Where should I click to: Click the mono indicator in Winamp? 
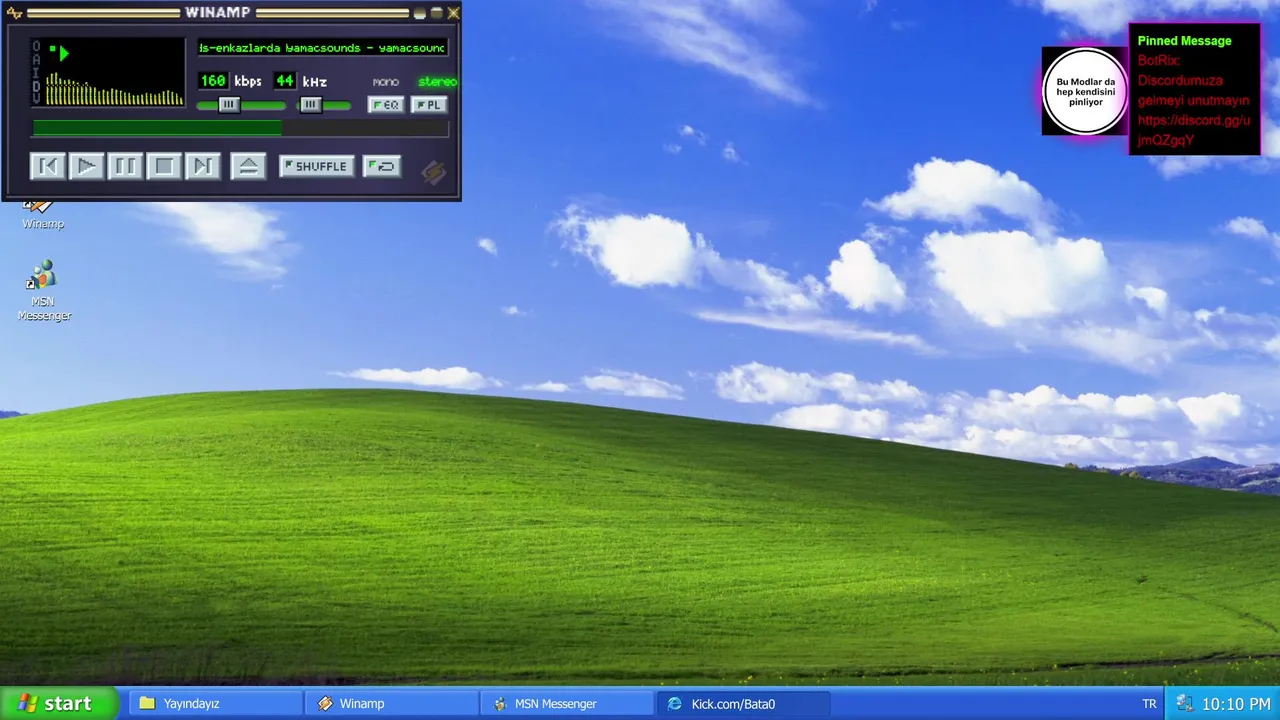386,82
